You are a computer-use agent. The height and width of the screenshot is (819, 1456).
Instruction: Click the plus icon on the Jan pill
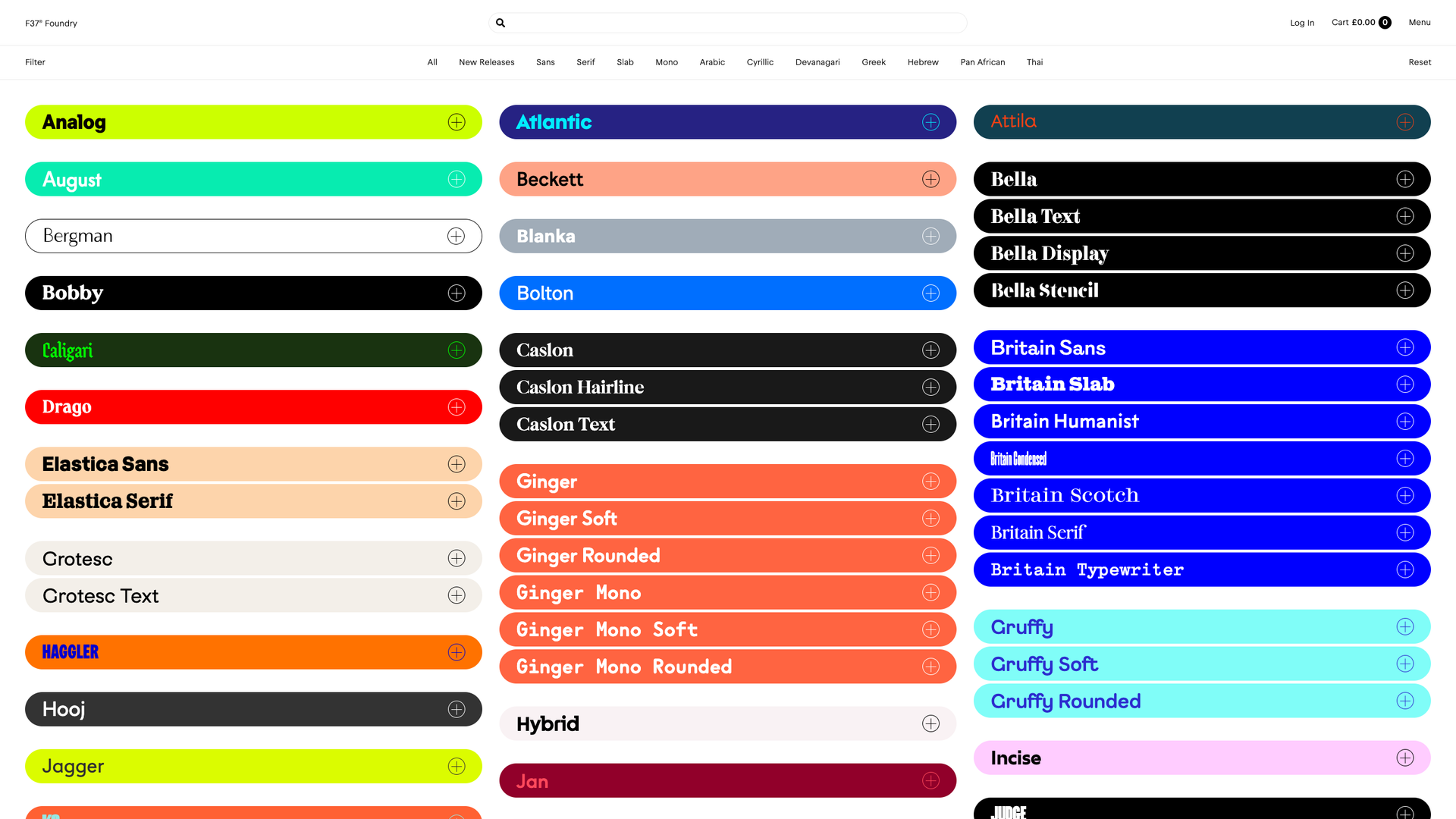click(930, 780)
